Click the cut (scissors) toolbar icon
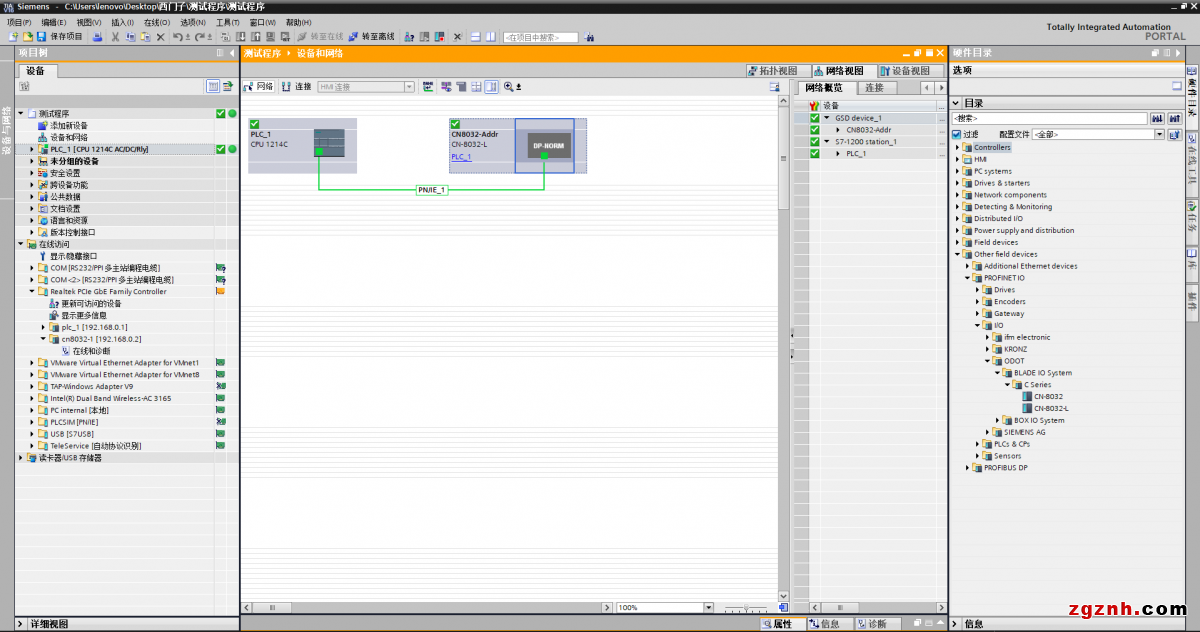Screen dimensions: 1200x632 [x=115, y=37]
